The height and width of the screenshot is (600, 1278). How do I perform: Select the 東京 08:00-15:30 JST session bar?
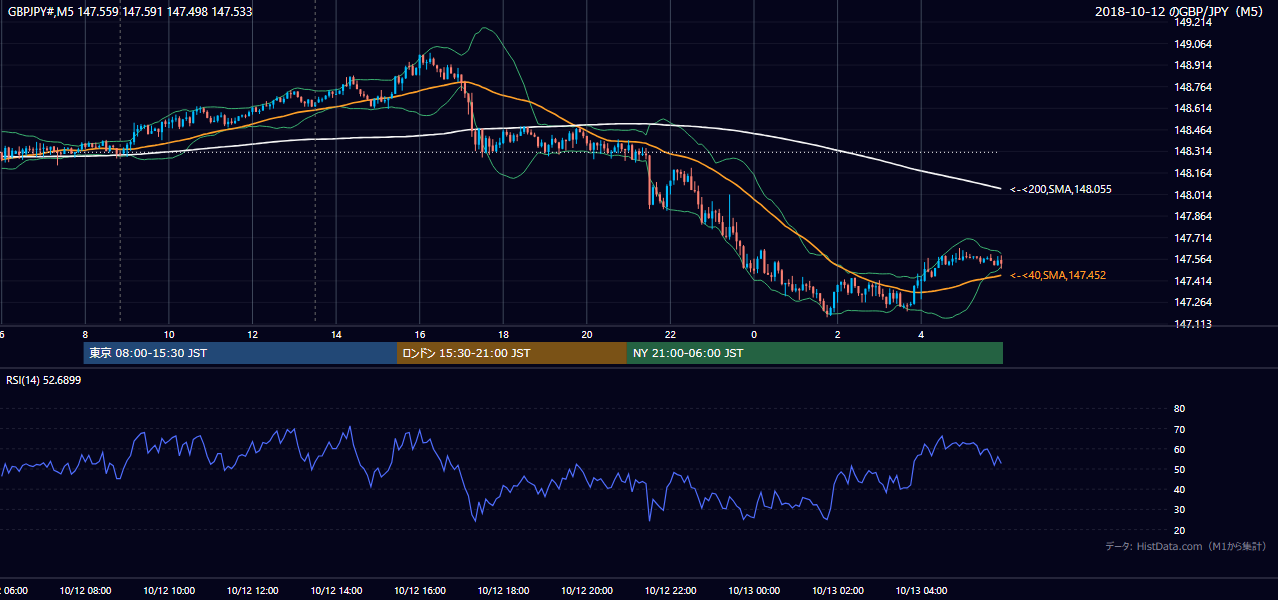coord(240,353)
